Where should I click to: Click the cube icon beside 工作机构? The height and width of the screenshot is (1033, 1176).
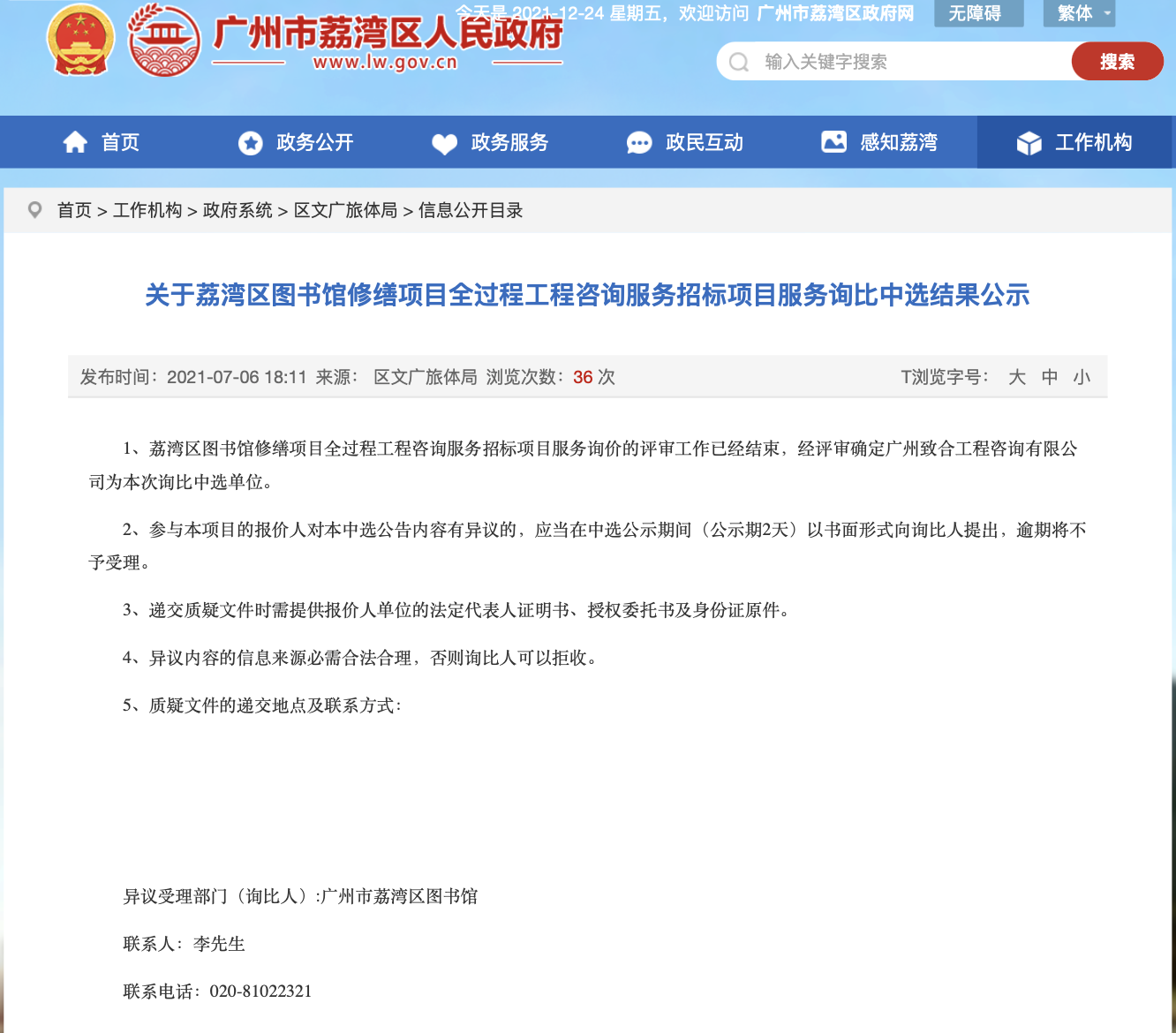tap(1029, 141)
